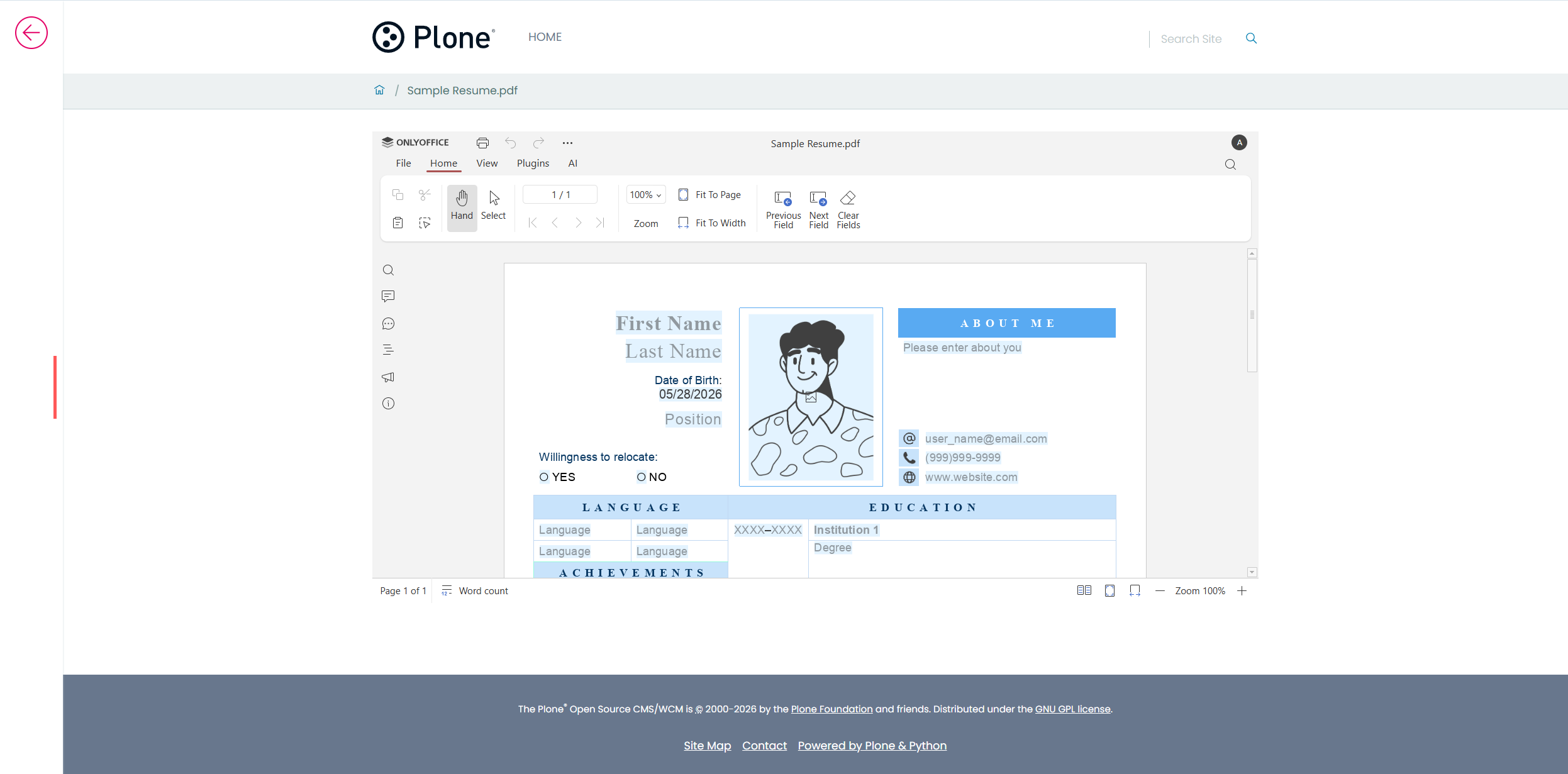Click the First Name form field
Image resolution: width=1568 pixels, height=774 pixels.
(669, 323)
